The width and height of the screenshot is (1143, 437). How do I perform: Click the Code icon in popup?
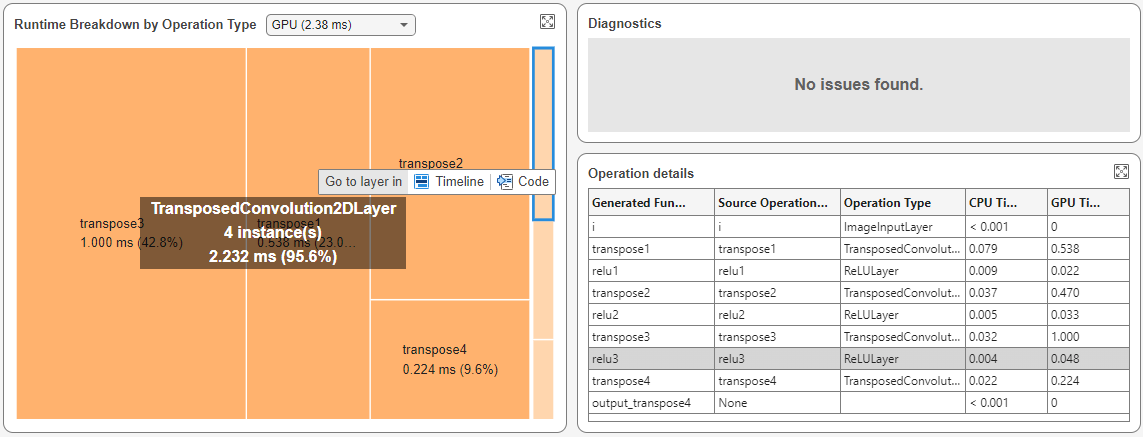[x=504, y=182]
